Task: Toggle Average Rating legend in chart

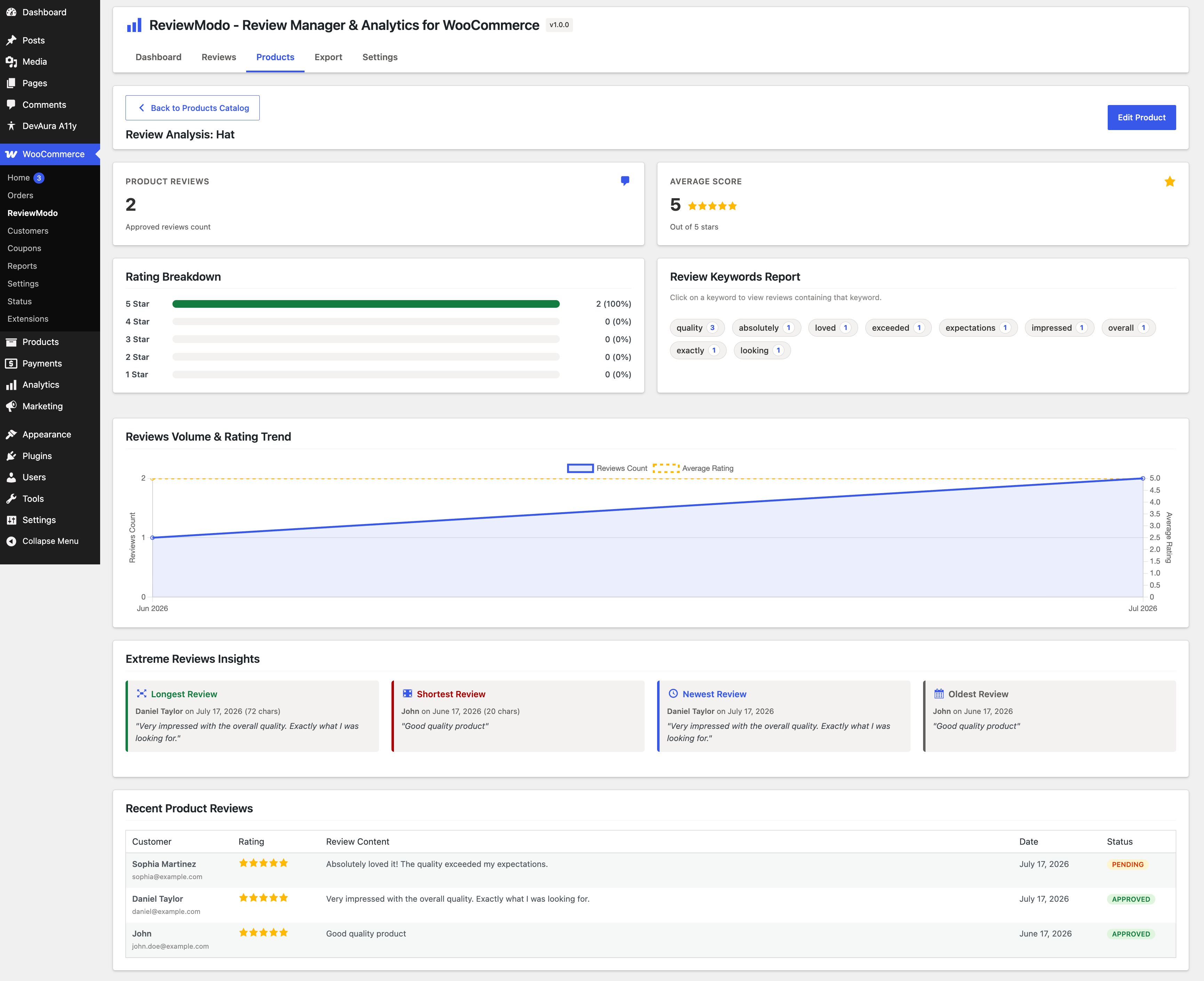Action: click(693, 468)
